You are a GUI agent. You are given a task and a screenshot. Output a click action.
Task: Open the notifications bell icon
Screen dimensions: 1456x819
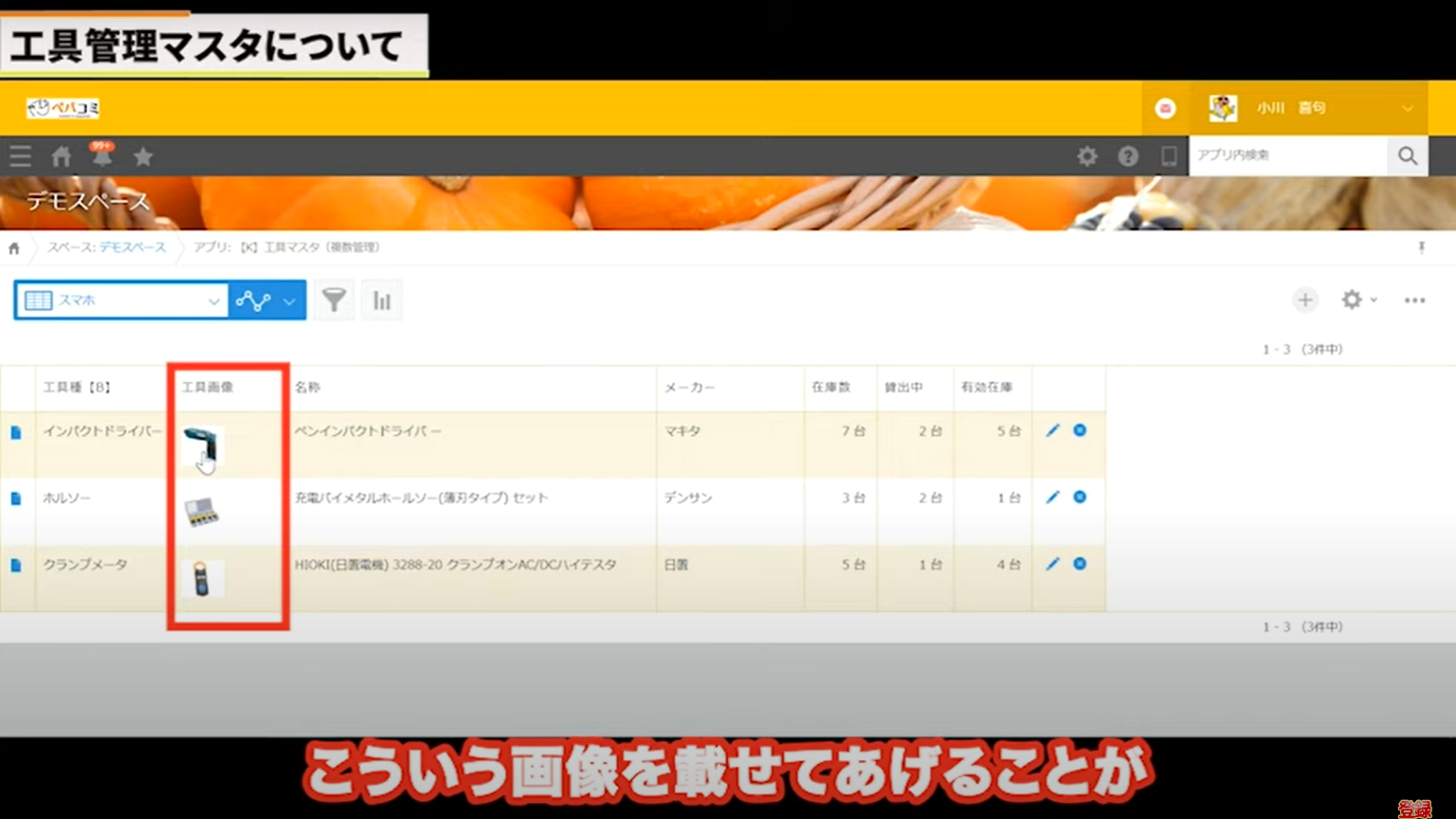pos(102,156)
